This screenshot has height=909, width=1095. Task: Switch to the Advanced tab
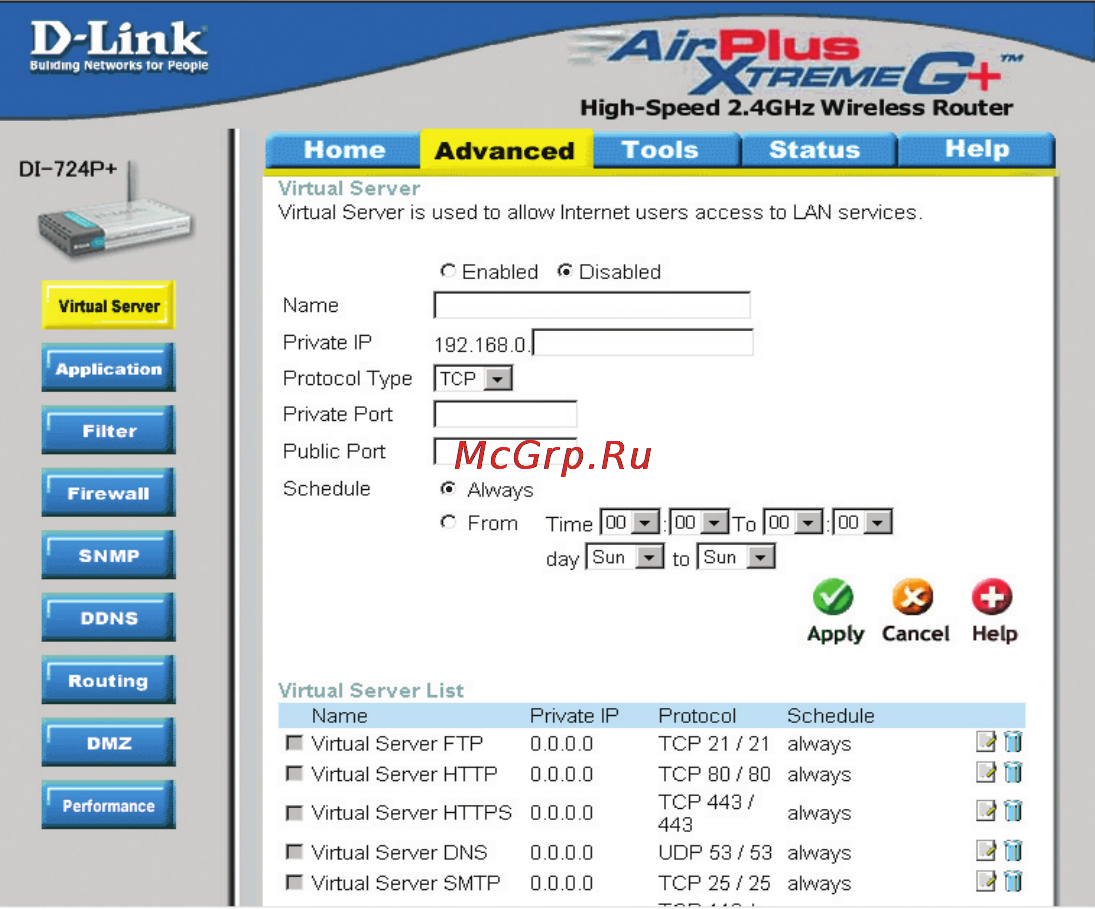point(506,149)
